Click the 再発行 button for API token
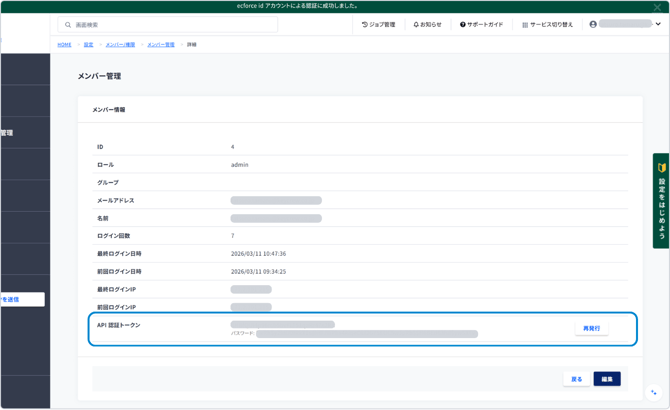The image size is (670, 410). (x=591, y=328)
